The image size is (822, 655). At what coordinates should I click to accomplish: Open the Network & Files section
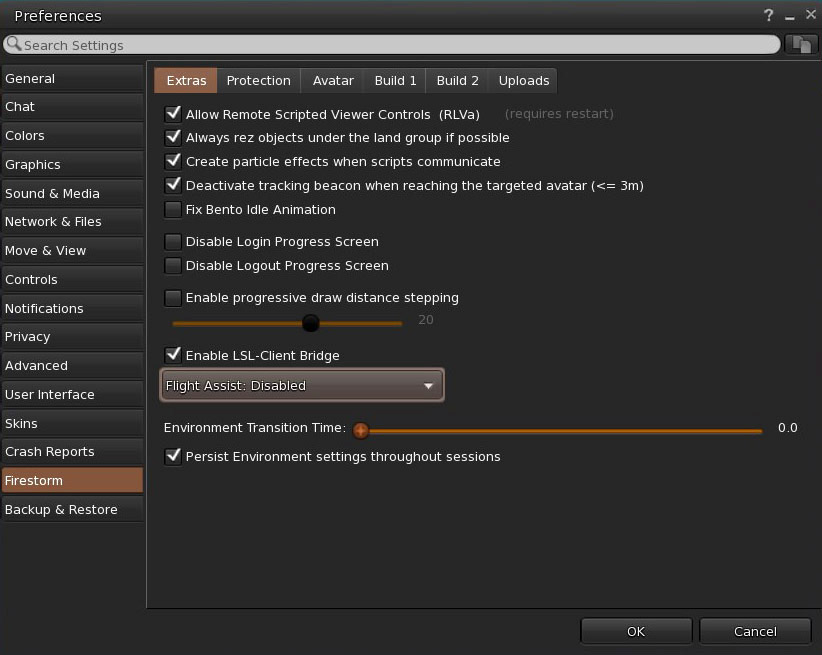[72, 222]
